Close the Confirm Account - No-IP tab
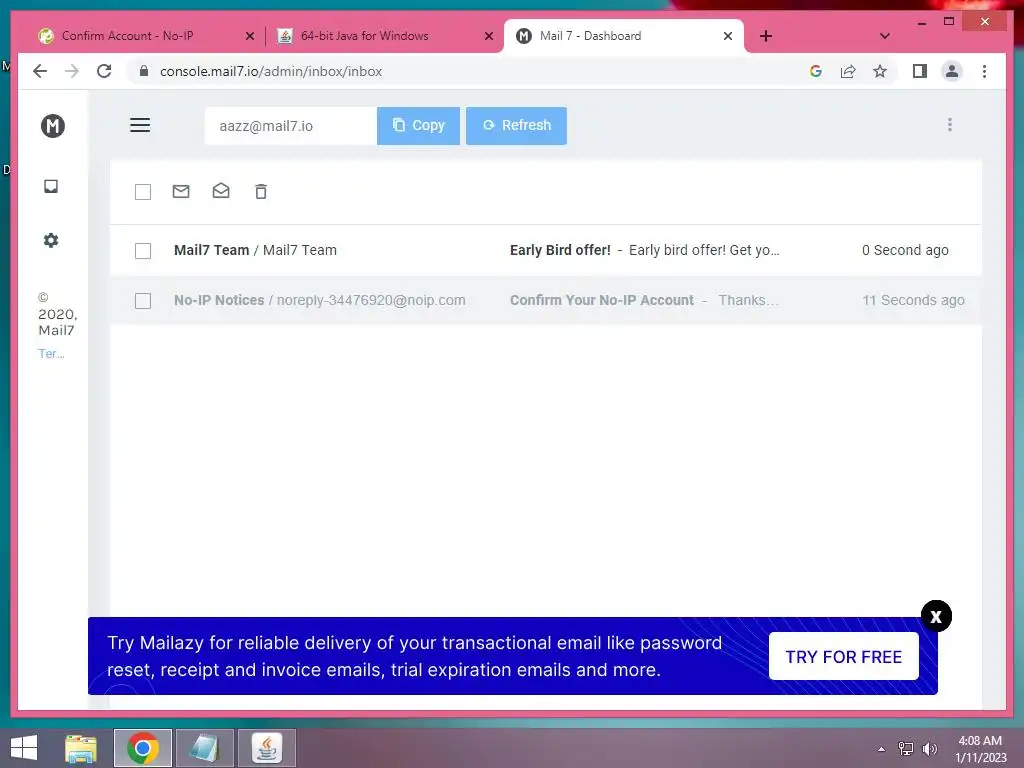The height and width of the screenshot is (768, 1024). point(249,36)
